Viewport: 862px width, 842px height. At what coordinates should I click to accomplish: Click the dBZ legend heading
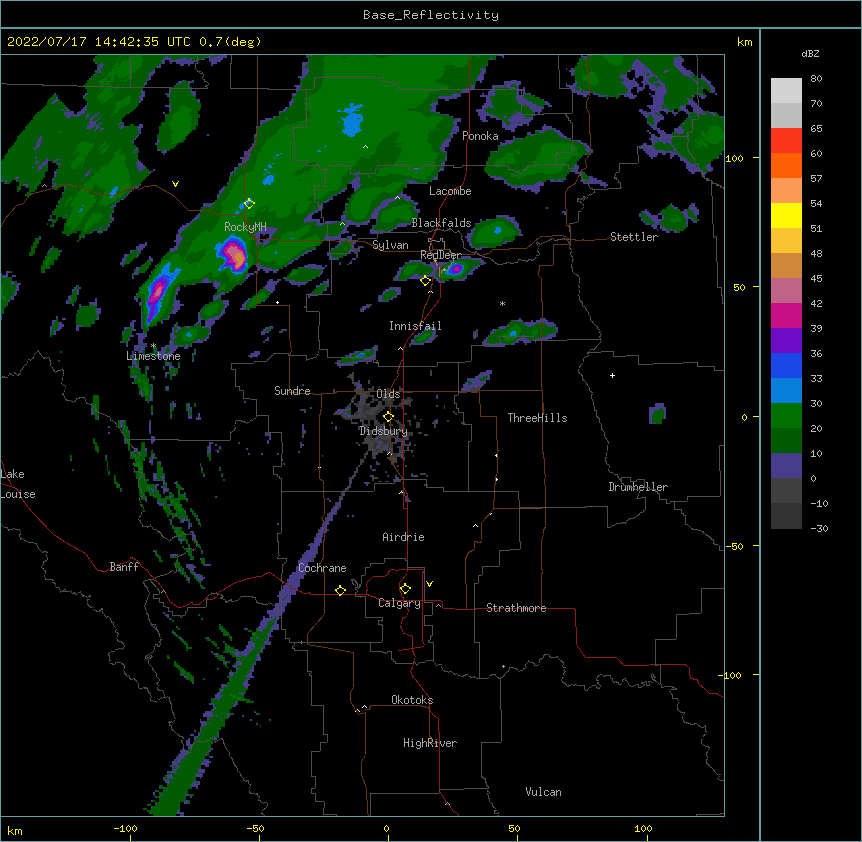pyautogui.click(x=810, y=53)
